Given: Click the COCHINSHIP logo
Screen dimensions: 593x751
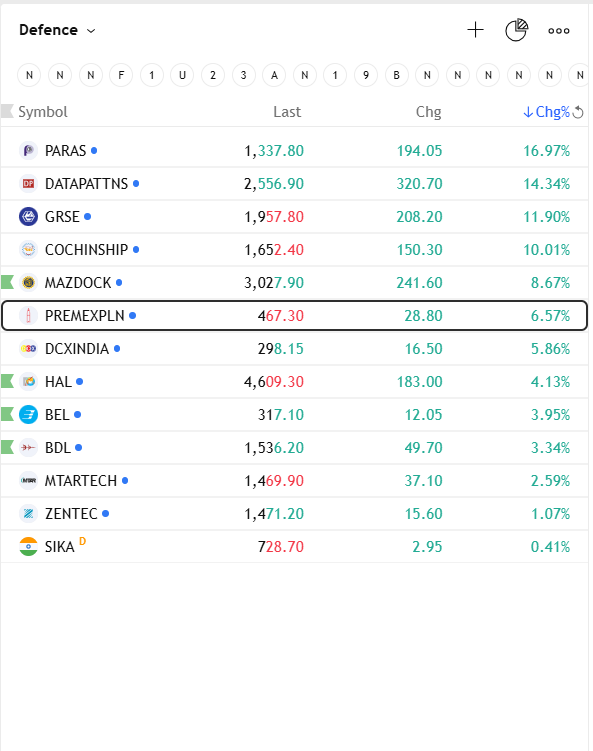Looking at the screenshot, I should [28, 250].
